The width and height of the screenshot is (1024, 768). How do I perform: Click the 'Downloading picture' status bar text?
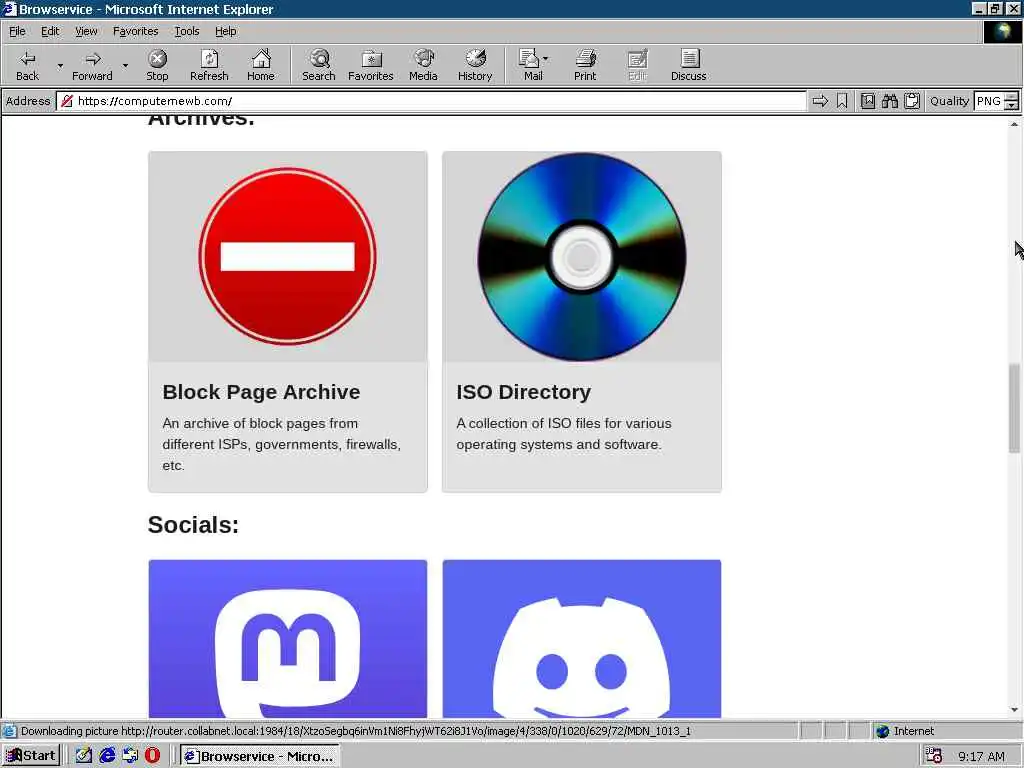click(356, 731)
